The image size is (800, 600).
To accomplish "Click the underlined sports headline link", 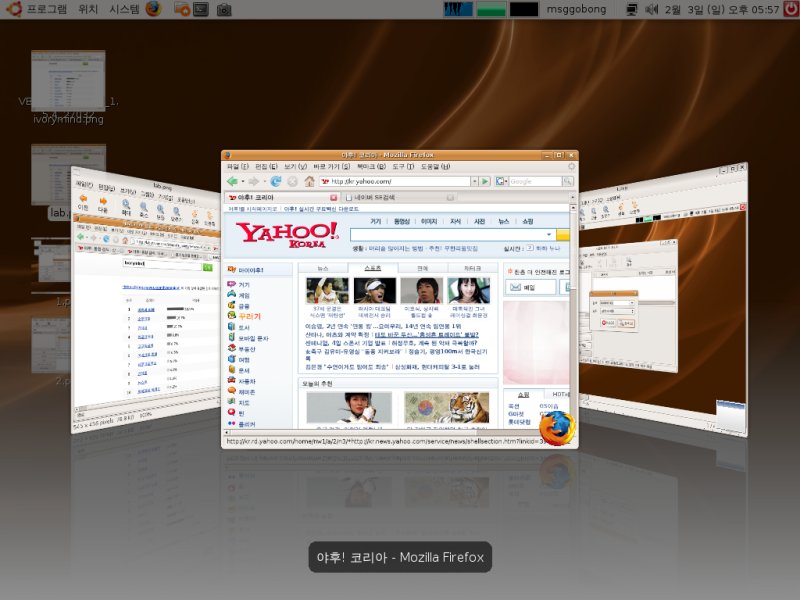I will tap(427, 335).
